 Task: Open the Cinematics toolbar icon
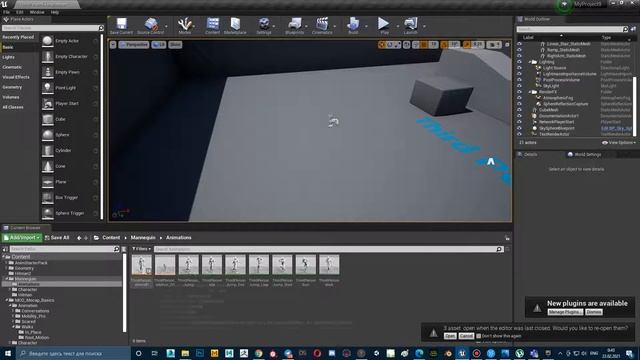coord(322,26)
